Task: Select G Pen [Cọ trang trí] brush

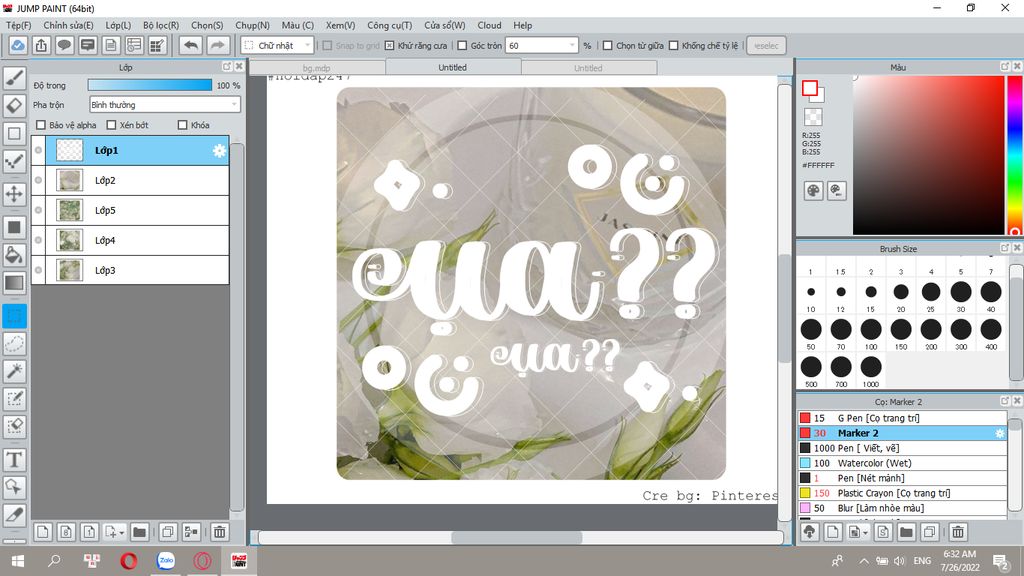Action: click(902, 418)
